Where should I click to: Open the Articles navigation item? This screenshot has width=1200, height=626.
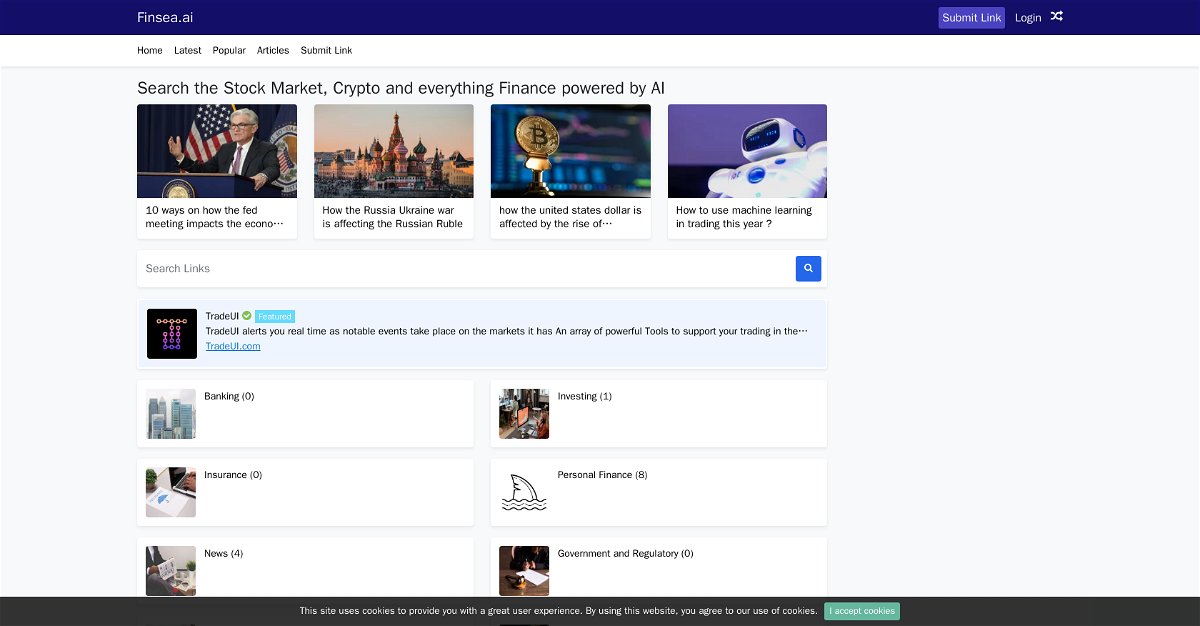273,50
